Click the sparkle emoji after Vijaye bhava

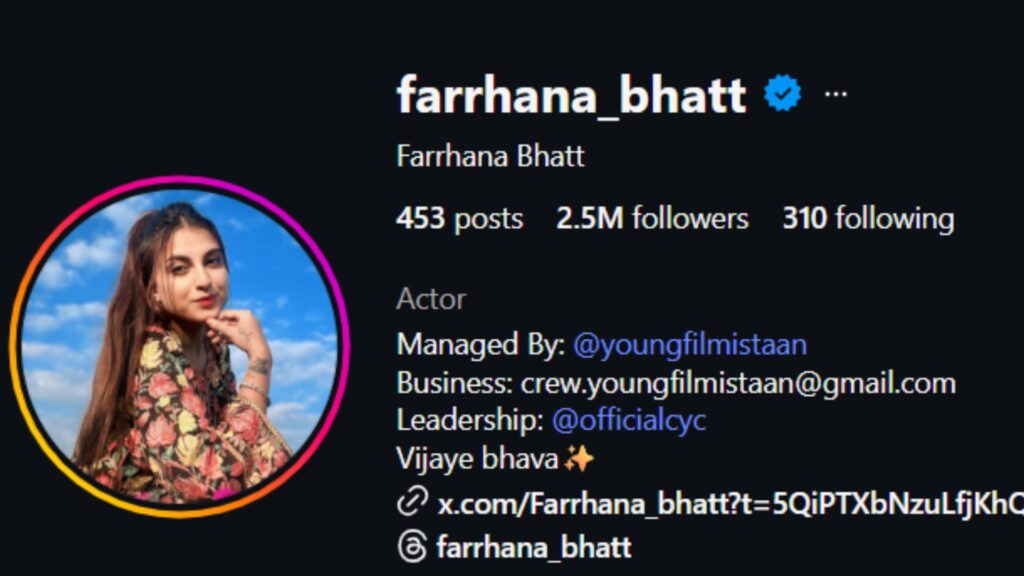coord(579,458)
